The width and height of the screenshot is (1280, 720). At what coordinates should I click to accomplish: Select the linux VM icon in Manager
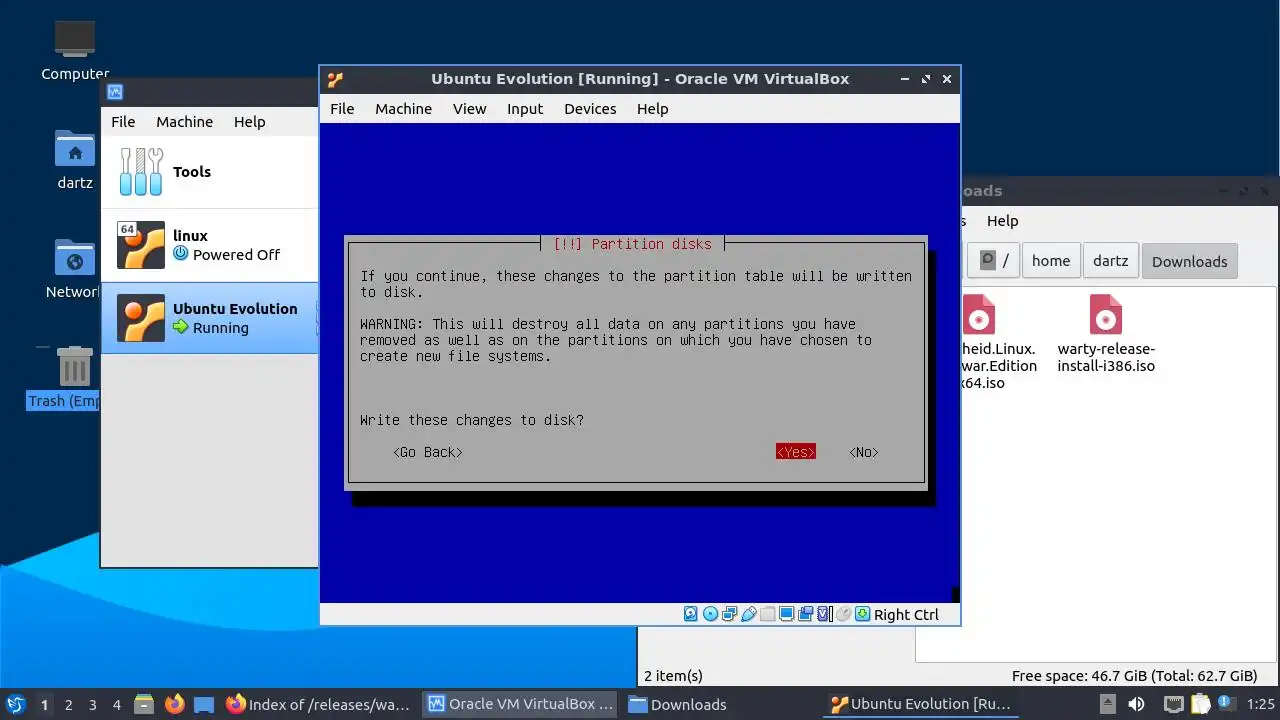(141, 245)
